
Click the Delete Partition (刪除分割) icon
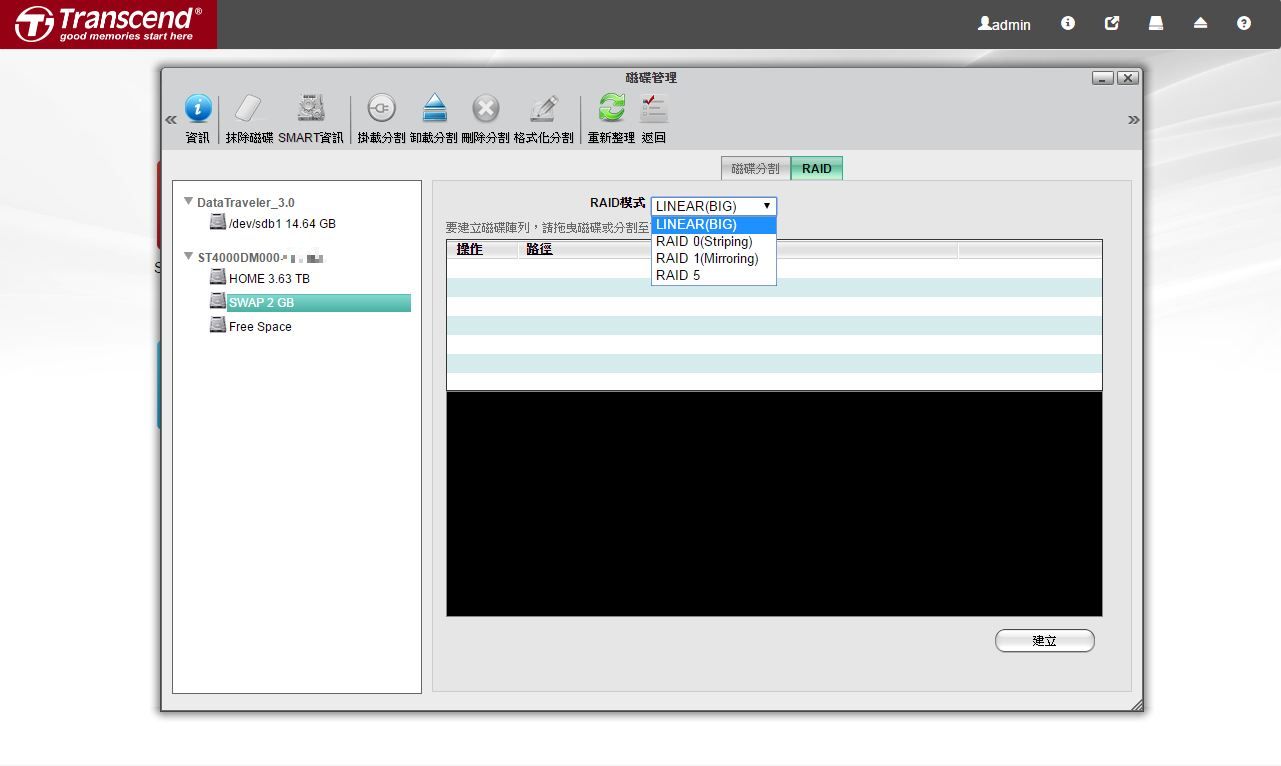[x=486, y=109]
